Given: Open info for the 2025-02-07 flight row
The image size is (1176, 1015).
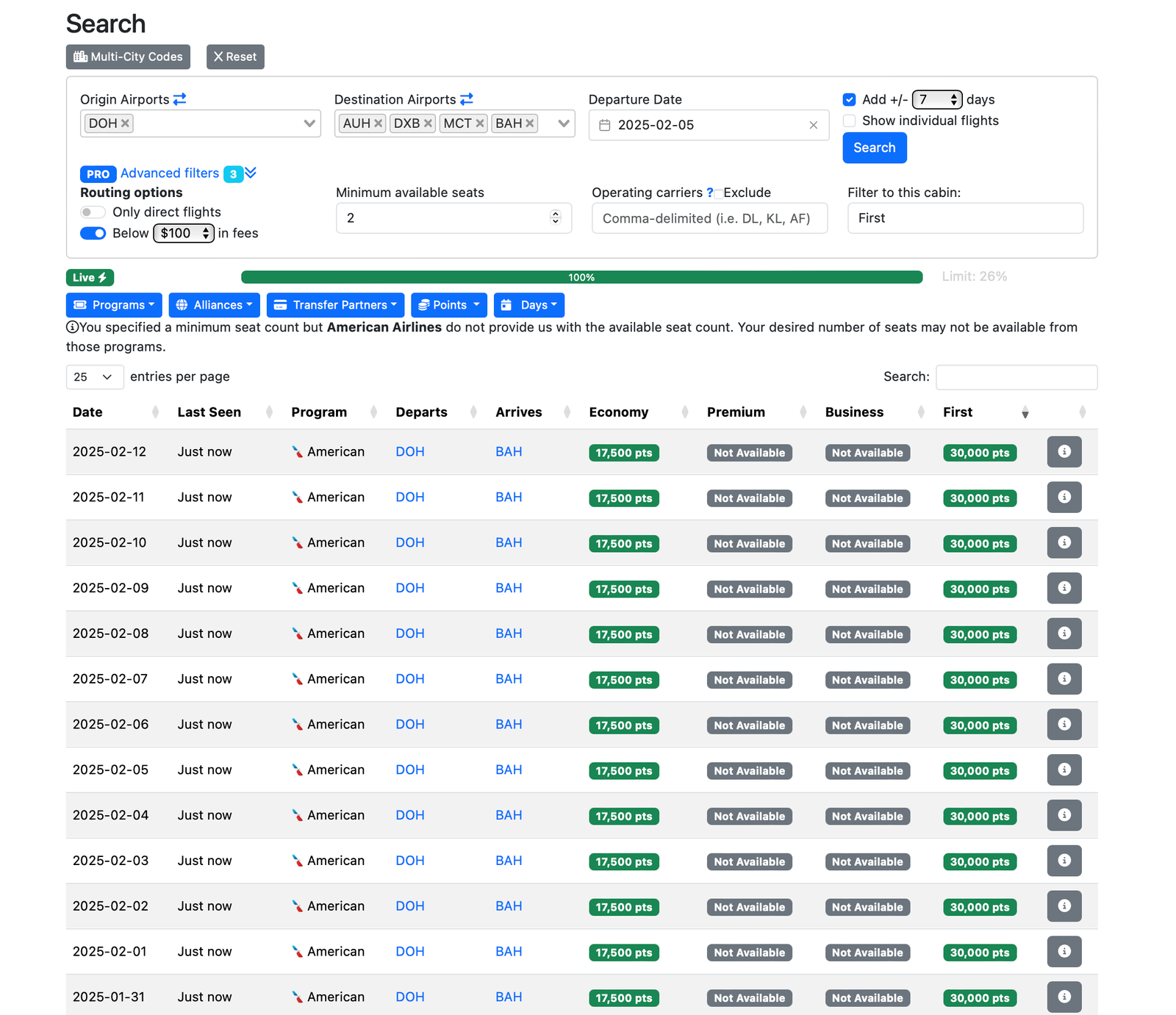Looking at the screenshot, I should click(x=1064, y=679).
